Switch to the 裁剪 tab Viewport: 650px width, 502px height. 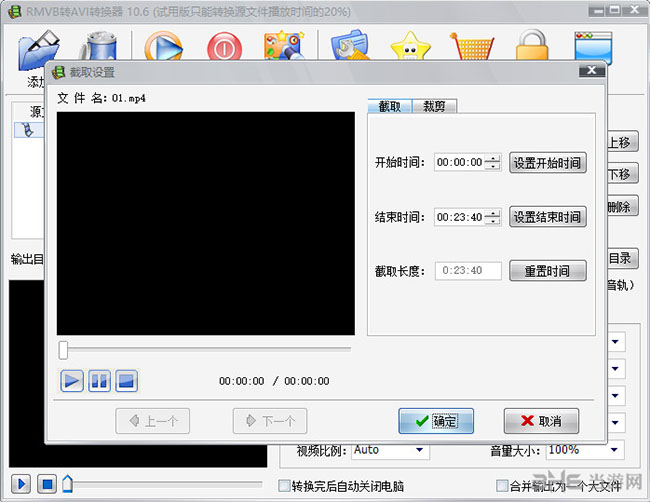point(434,107)
